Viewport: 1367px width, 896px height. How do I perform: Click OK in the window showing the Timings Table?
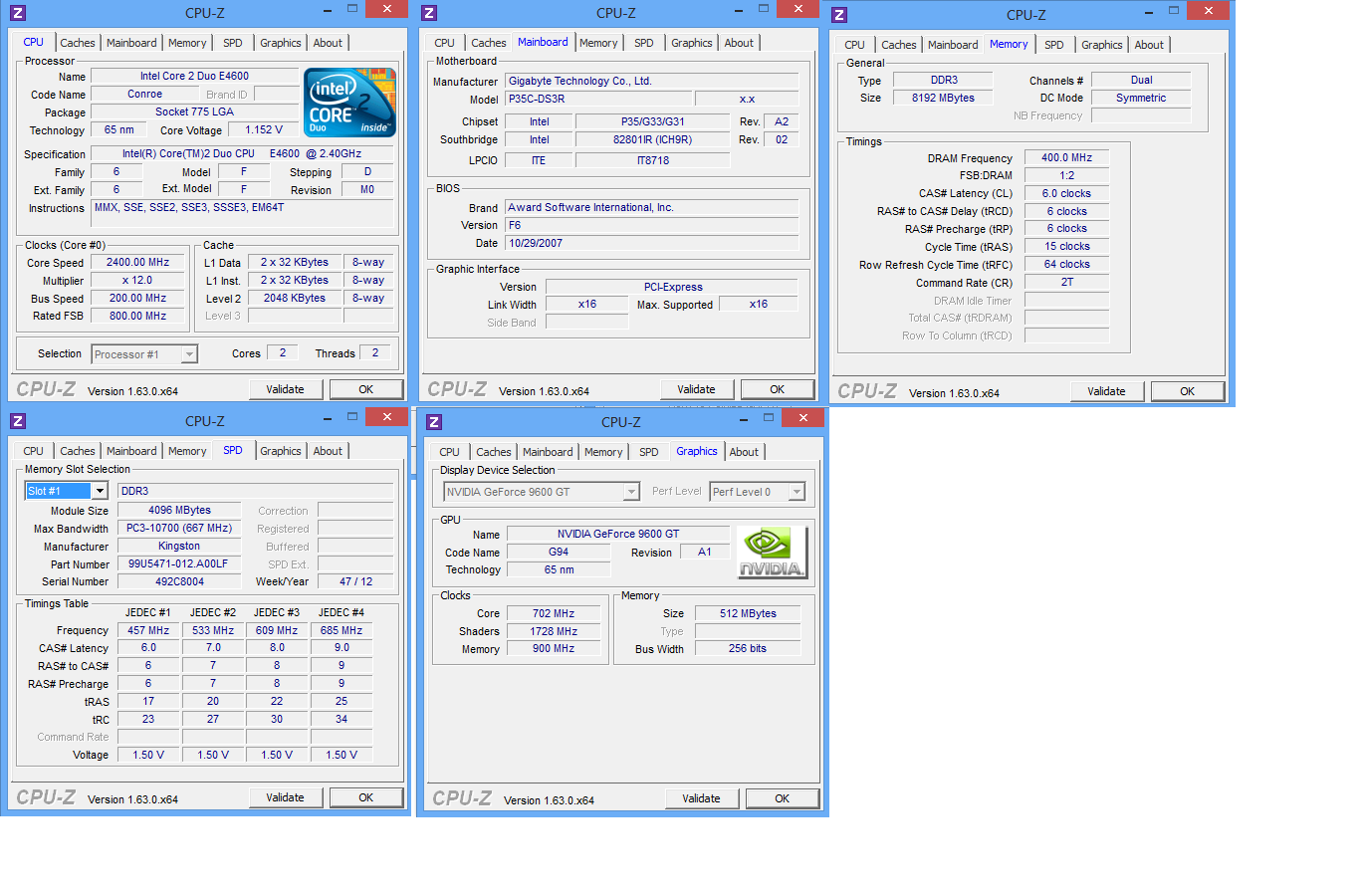(366, 797)
